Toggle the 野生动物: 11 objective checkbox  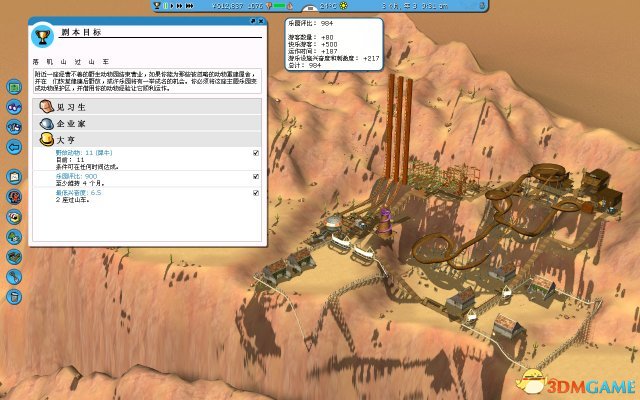(257, 153)
